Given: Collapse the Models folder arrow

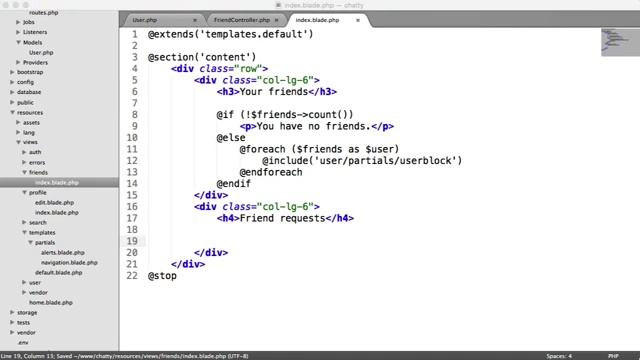Looking at the screenshot, I should click(x=18, y=42).
